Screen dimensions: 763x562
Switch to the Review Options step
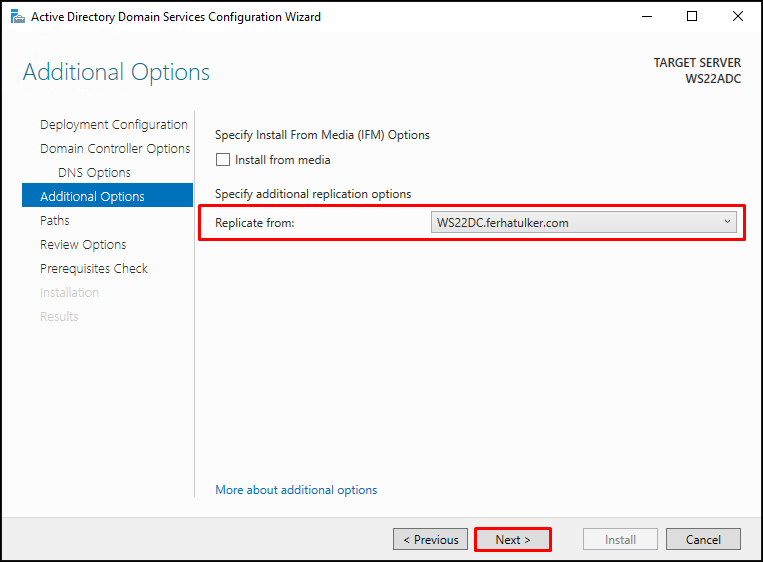[83, 245]
